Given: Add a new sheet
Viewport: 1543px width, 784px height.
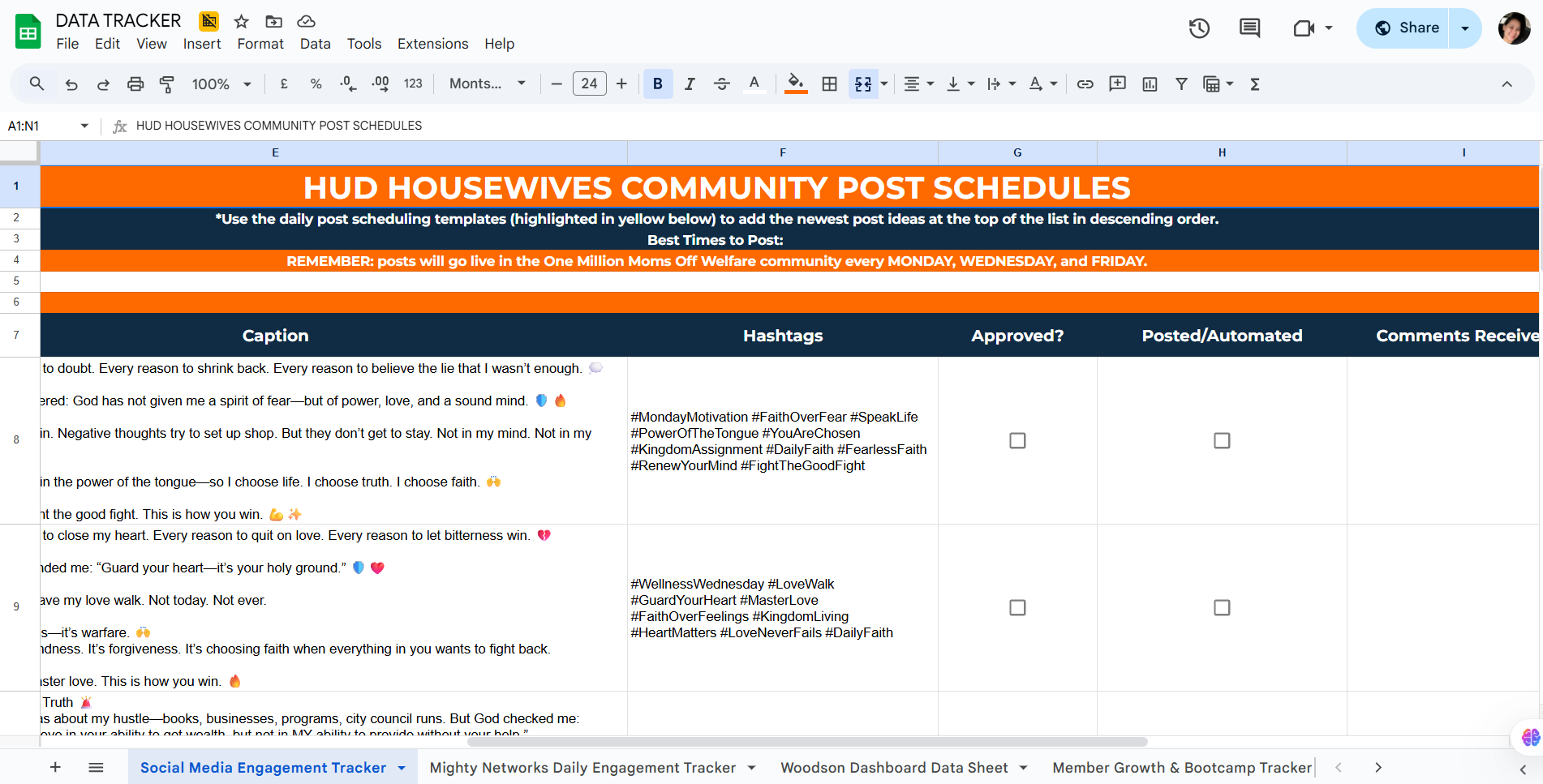Looking at the screenshot, I should pos(55,767).
